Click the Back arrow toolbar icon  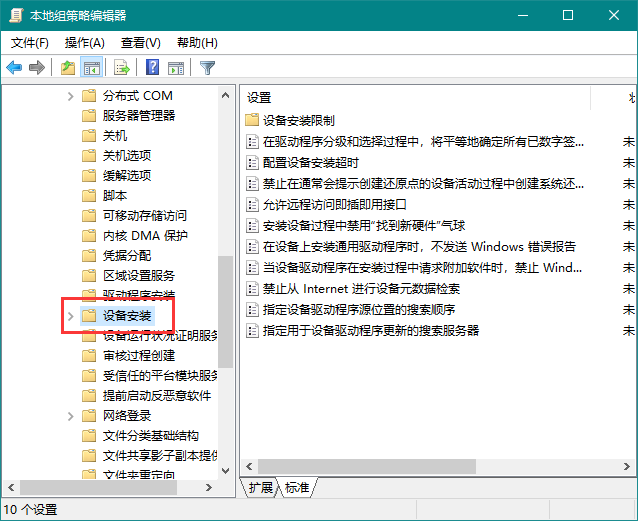(14, 67)
